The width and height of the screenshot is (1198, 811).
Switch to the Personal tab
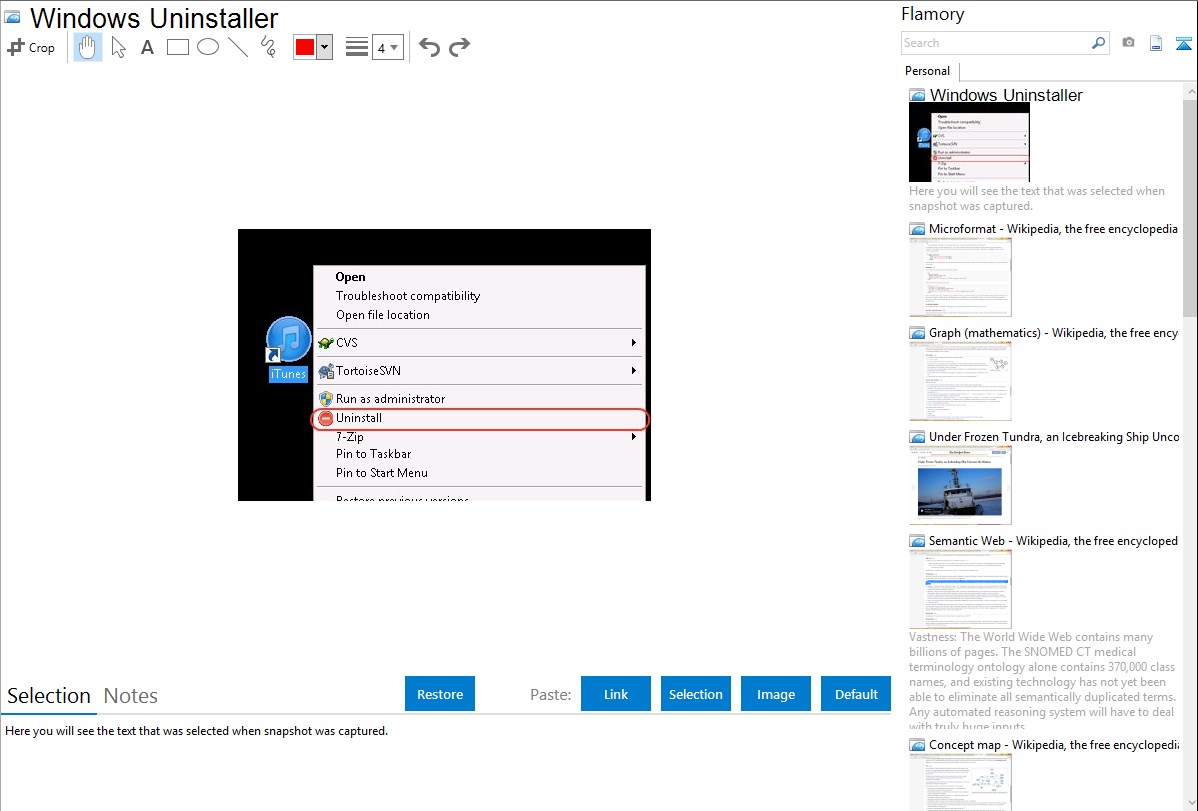point(928,71)
